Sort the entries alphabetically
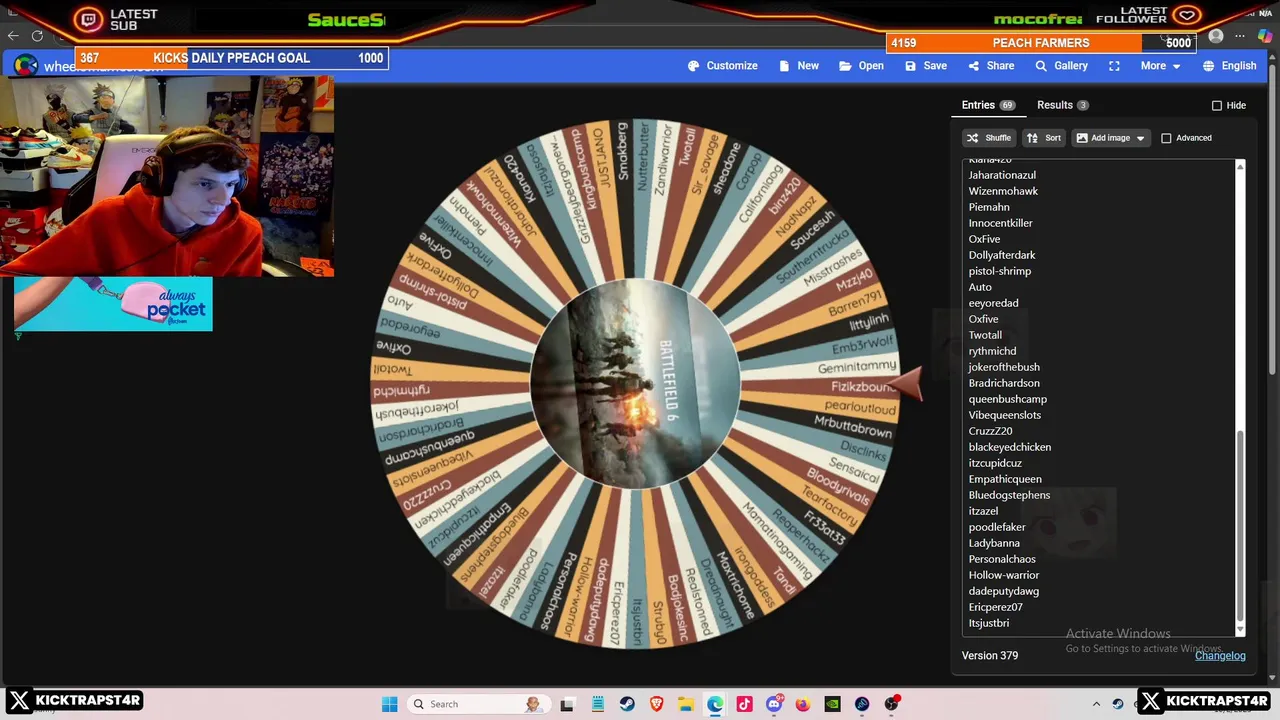Image resolution: width=1280 pixels, height=720 pixels. click(x=1044, y=138)
